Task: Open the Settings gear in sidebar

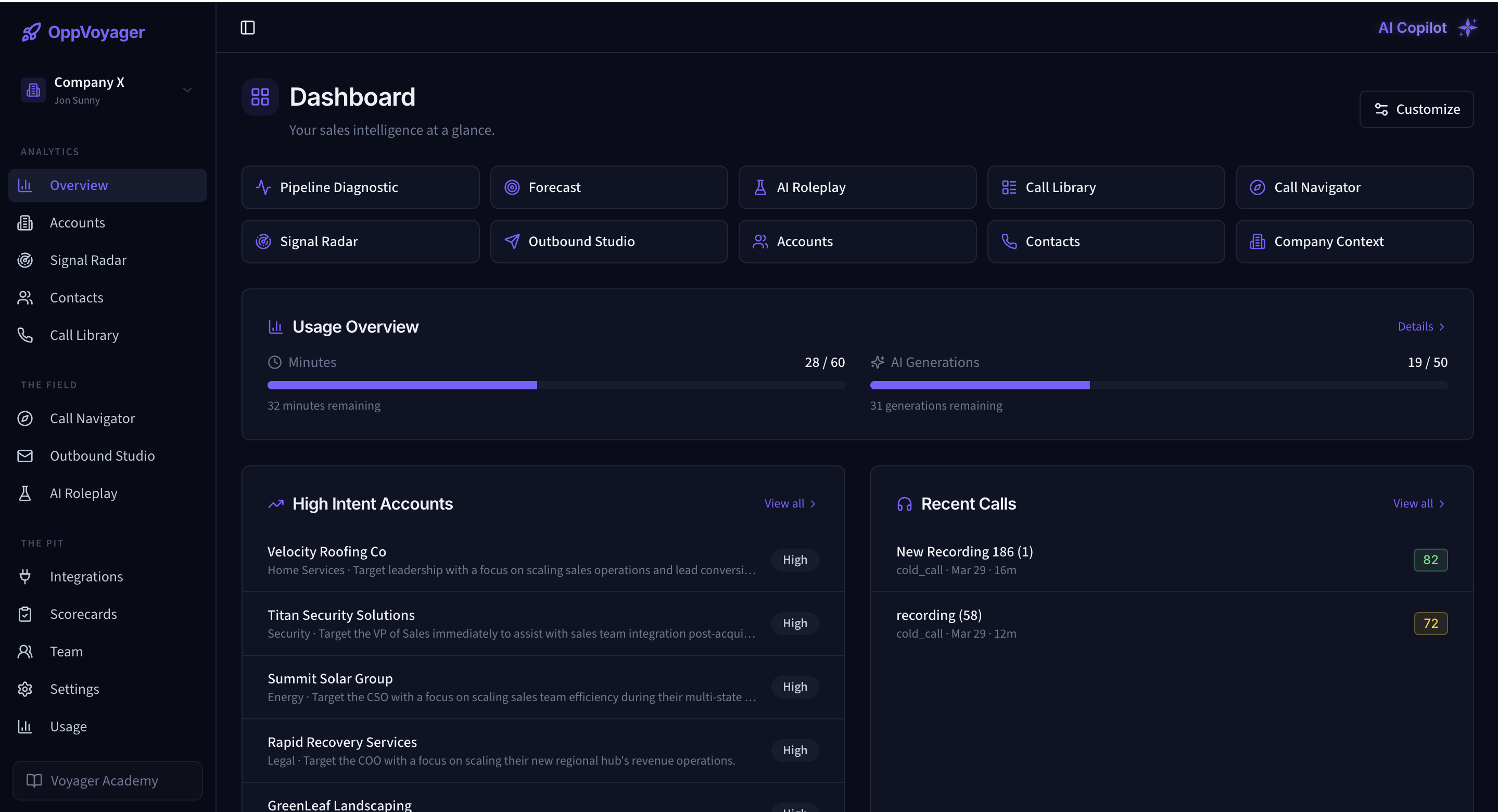Action: point(25,689)
